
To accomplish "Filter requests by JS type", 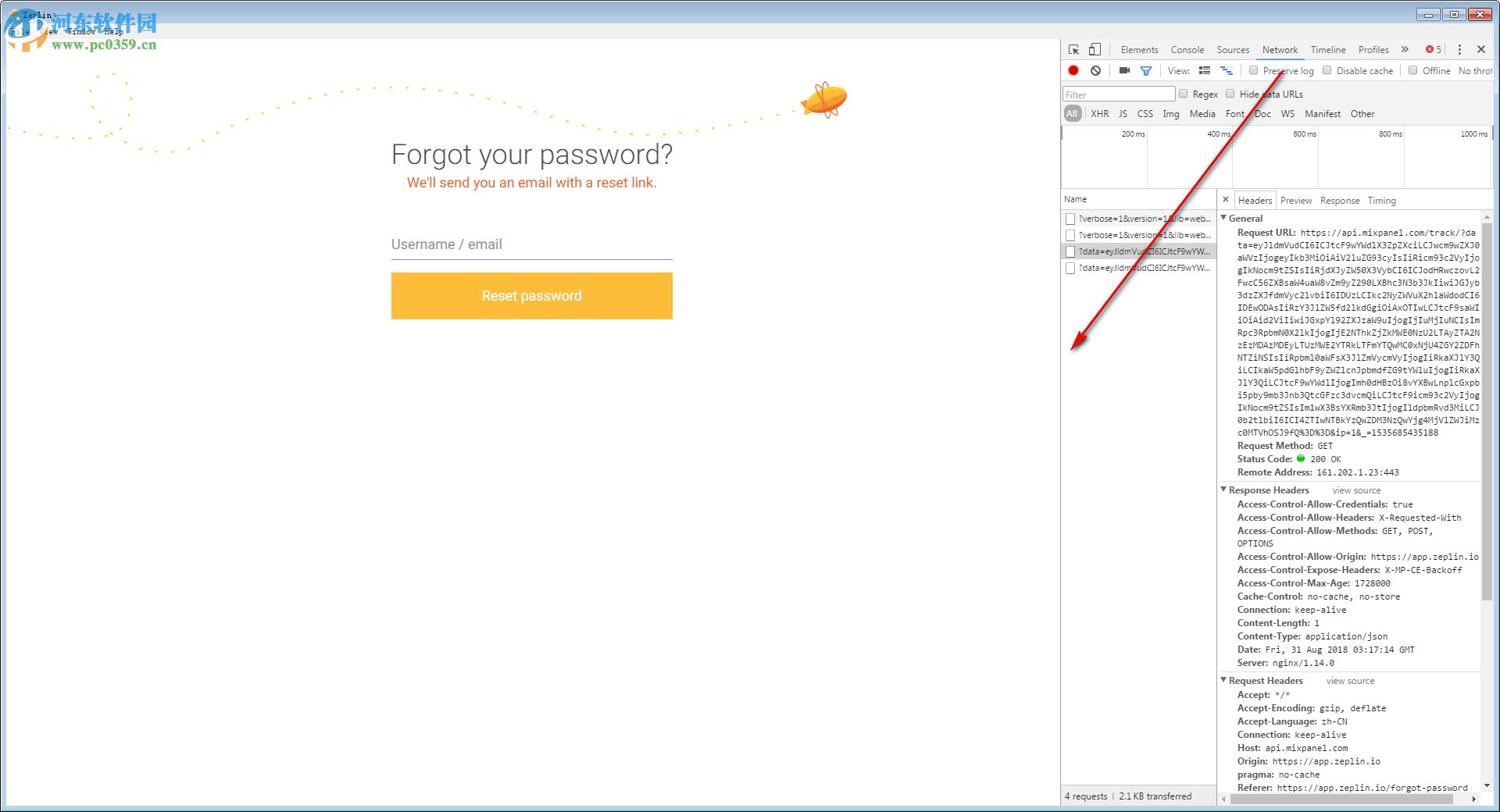I will coord(1123,113).
